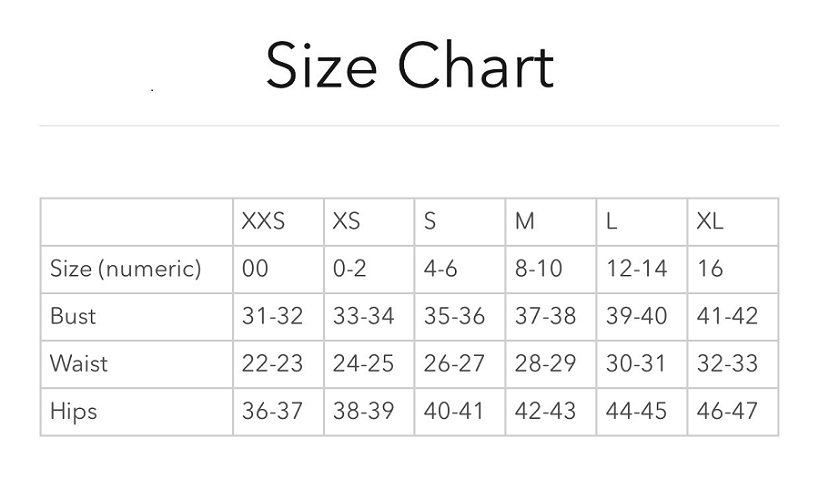Select the 36-37 hips cell
The height and width of the screenshot is (500, 819).
[272, 411]
